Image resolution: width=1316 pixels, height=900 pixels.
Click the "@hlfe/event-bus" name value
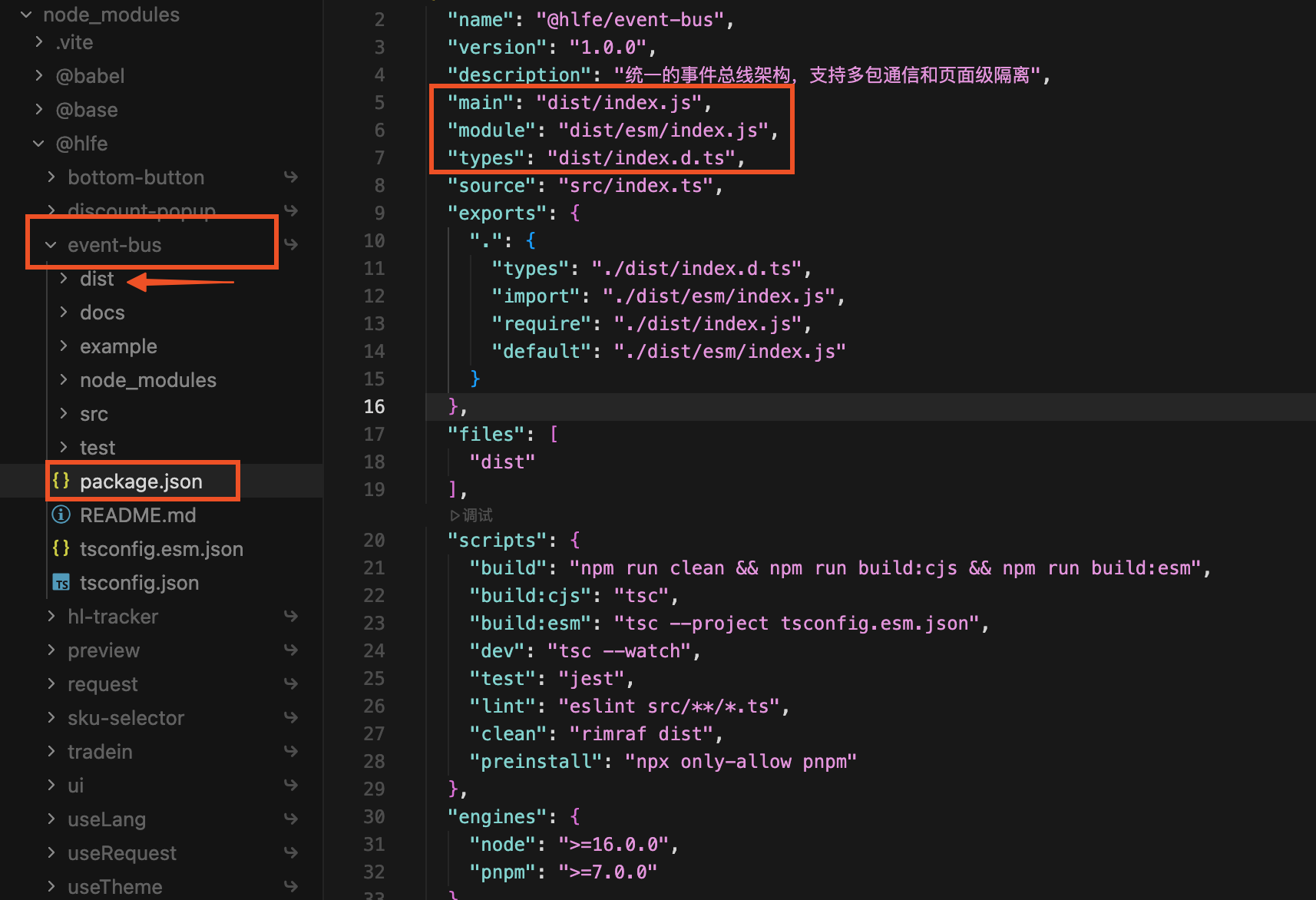click(630, 19)
